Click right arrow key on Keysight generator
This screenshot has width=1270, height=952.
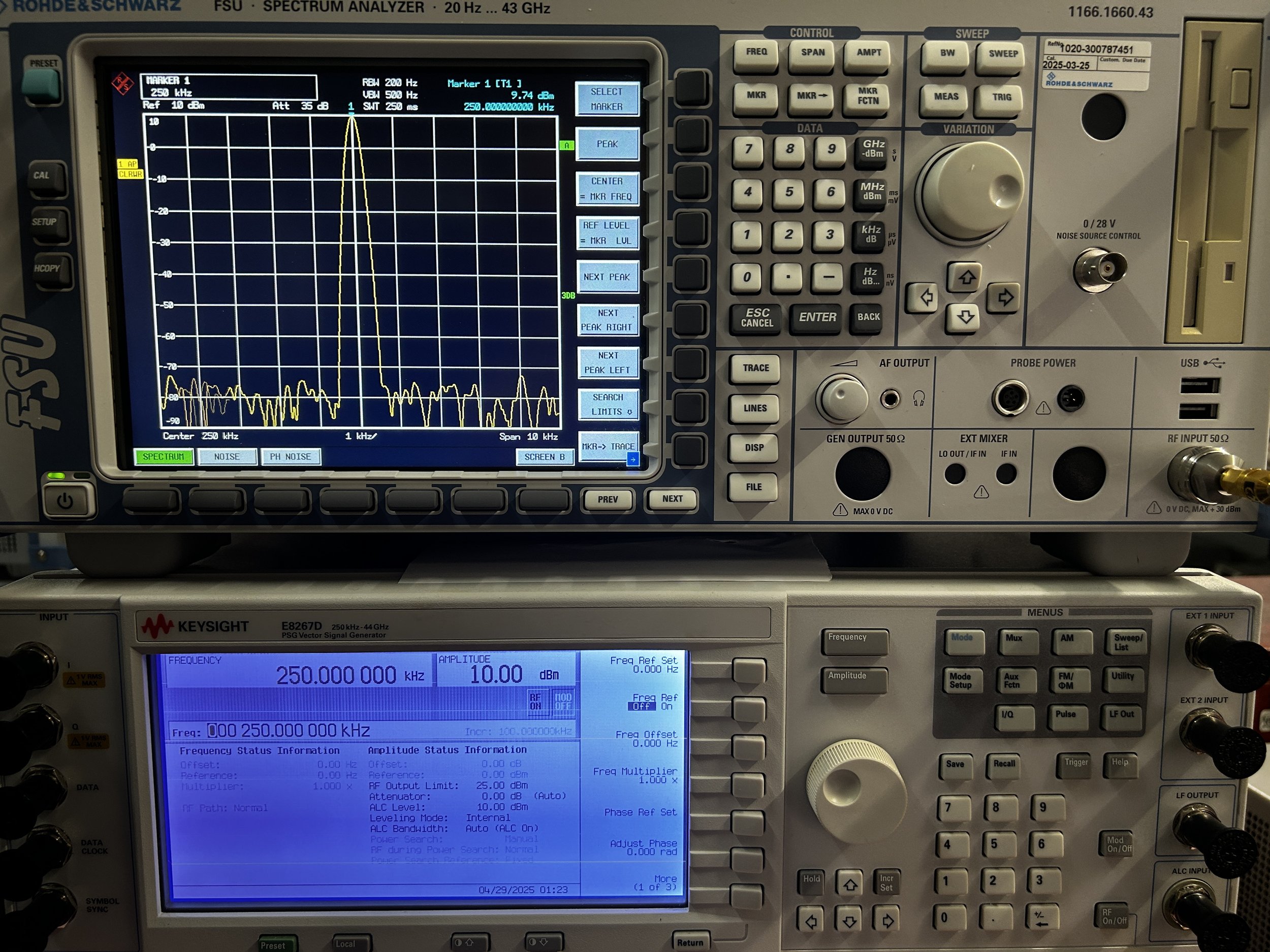click(887, 921)
